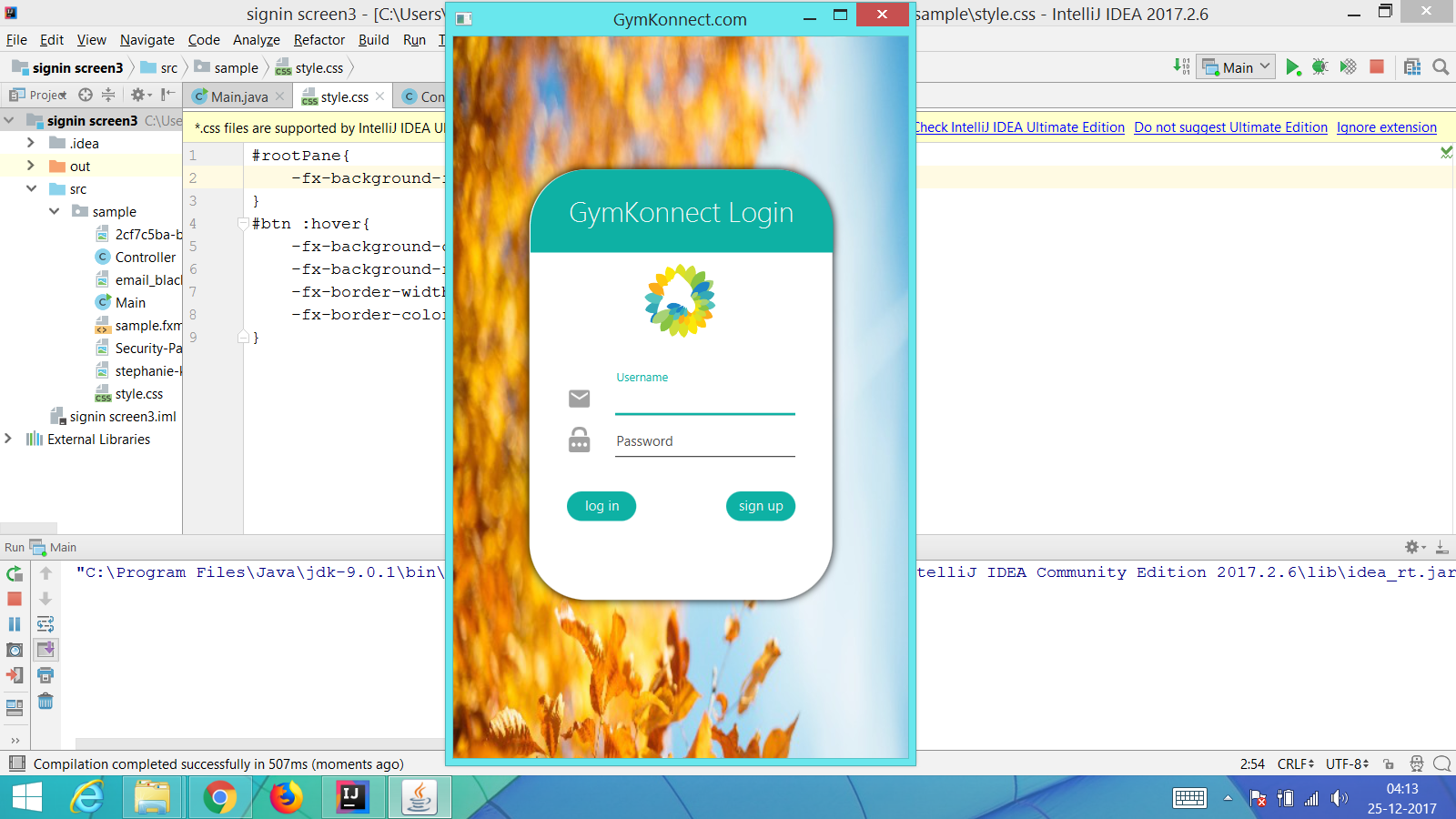Click the Exit icon in Run panel
The image size is (1456, 819).
pyautogui.click(x=15, y=675)
